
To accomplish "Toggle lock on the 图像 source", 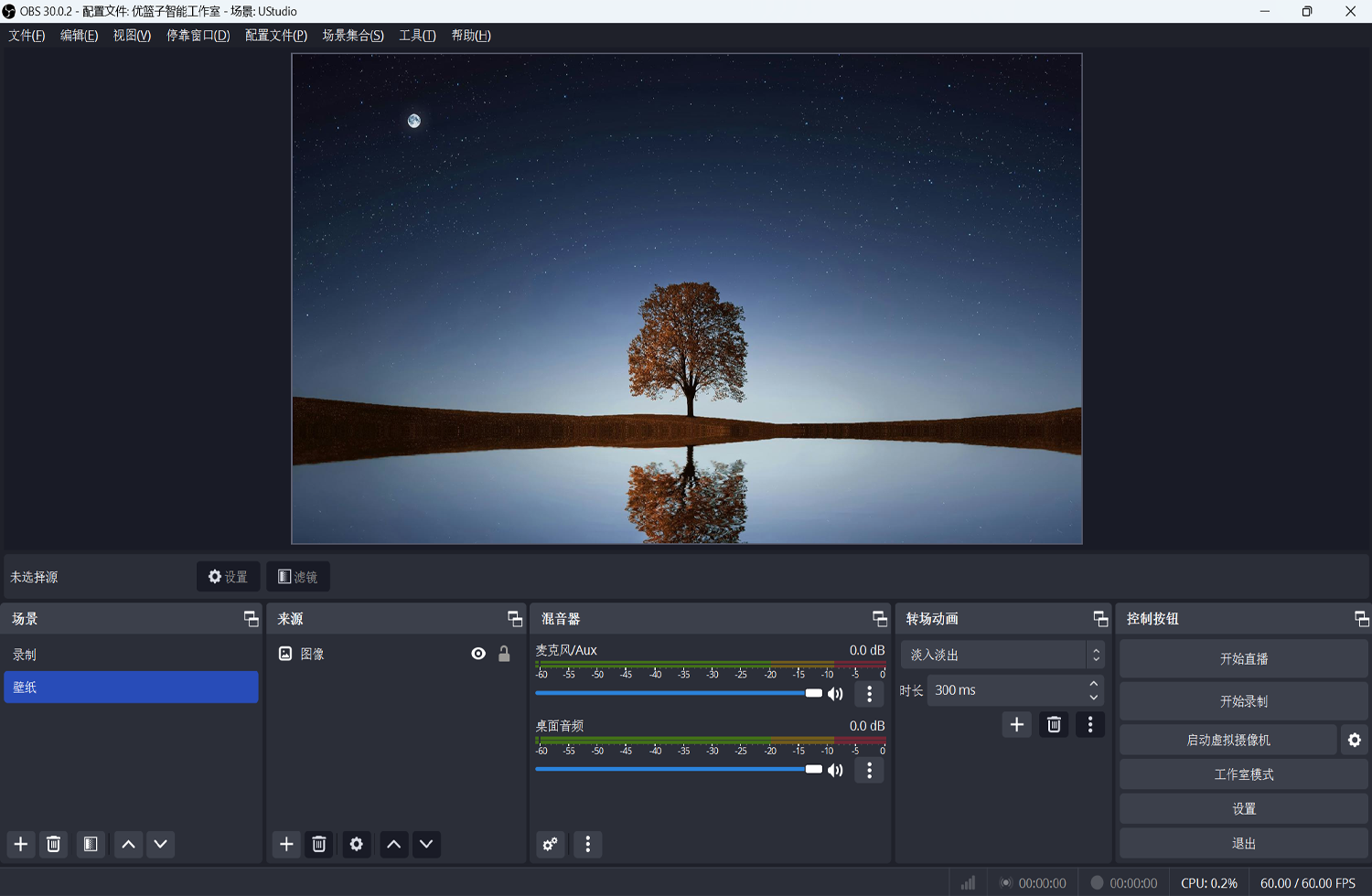I will point(504,654).
